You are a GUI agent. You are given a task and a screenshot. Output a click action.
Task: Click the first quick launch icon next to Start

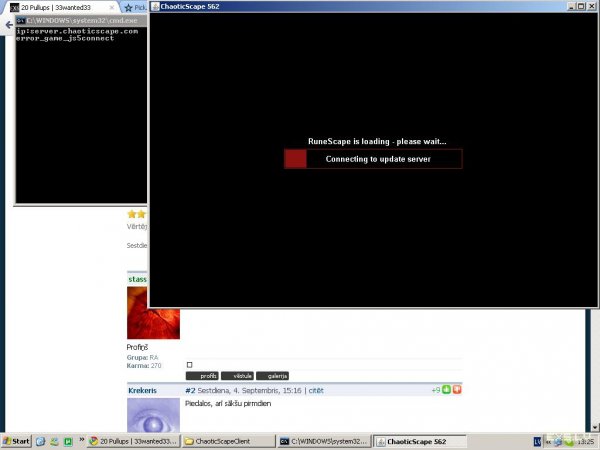point(40,442)
